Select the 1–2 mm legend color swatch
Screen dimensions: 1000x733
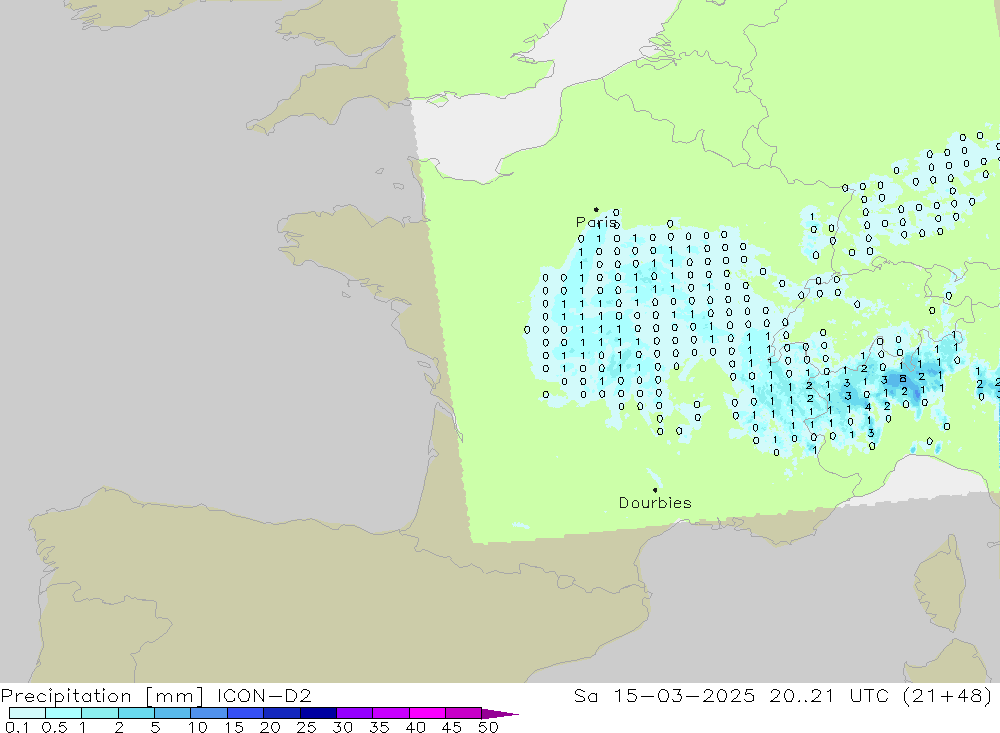coord(100,713)
